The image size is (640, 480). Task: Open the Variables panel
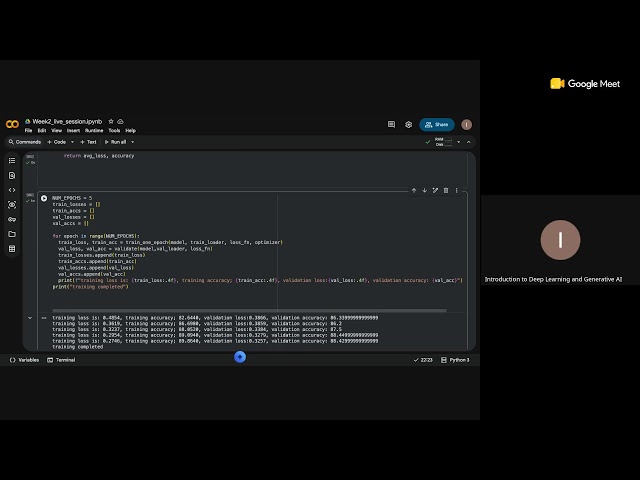coord(24,360)
